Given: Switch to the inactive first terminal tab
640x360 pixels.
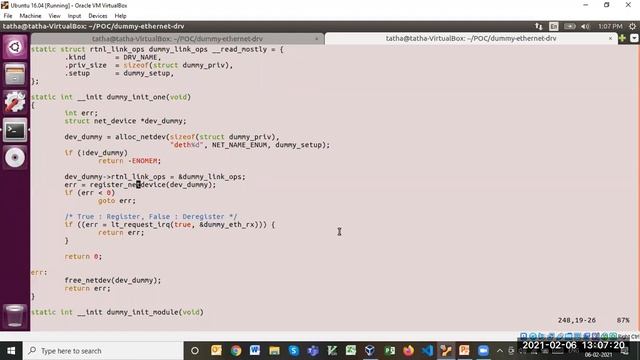Looking at the screenshot, I should click(177, 39).
